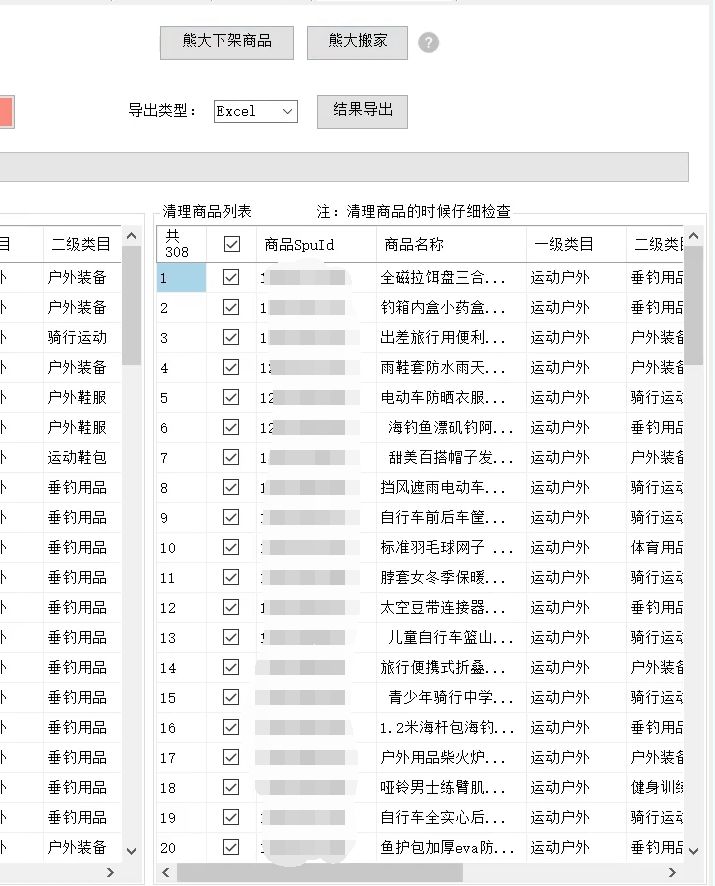Uncheck the checkbox for row 1
This screenshot has width=715, height=886.
point(232,278)
